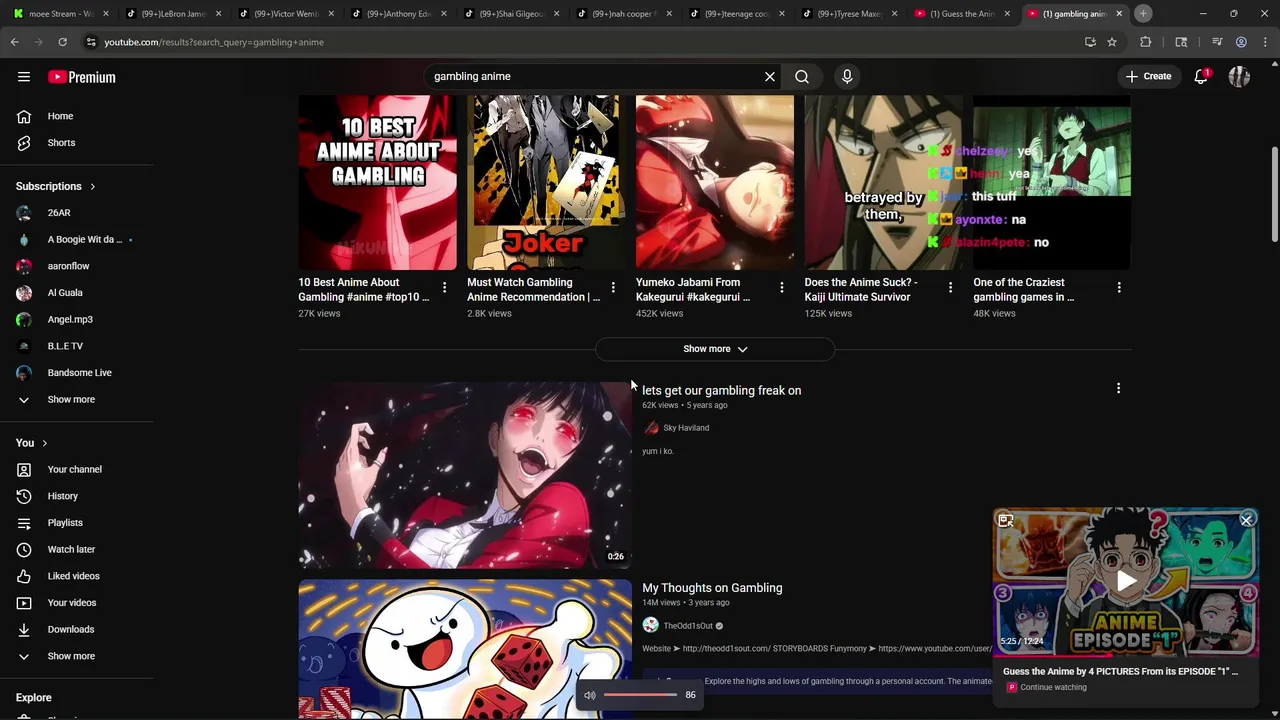Open options for Must Watch Gambling short
This screenshot has height=720, width=1280.
click(613, 288)
